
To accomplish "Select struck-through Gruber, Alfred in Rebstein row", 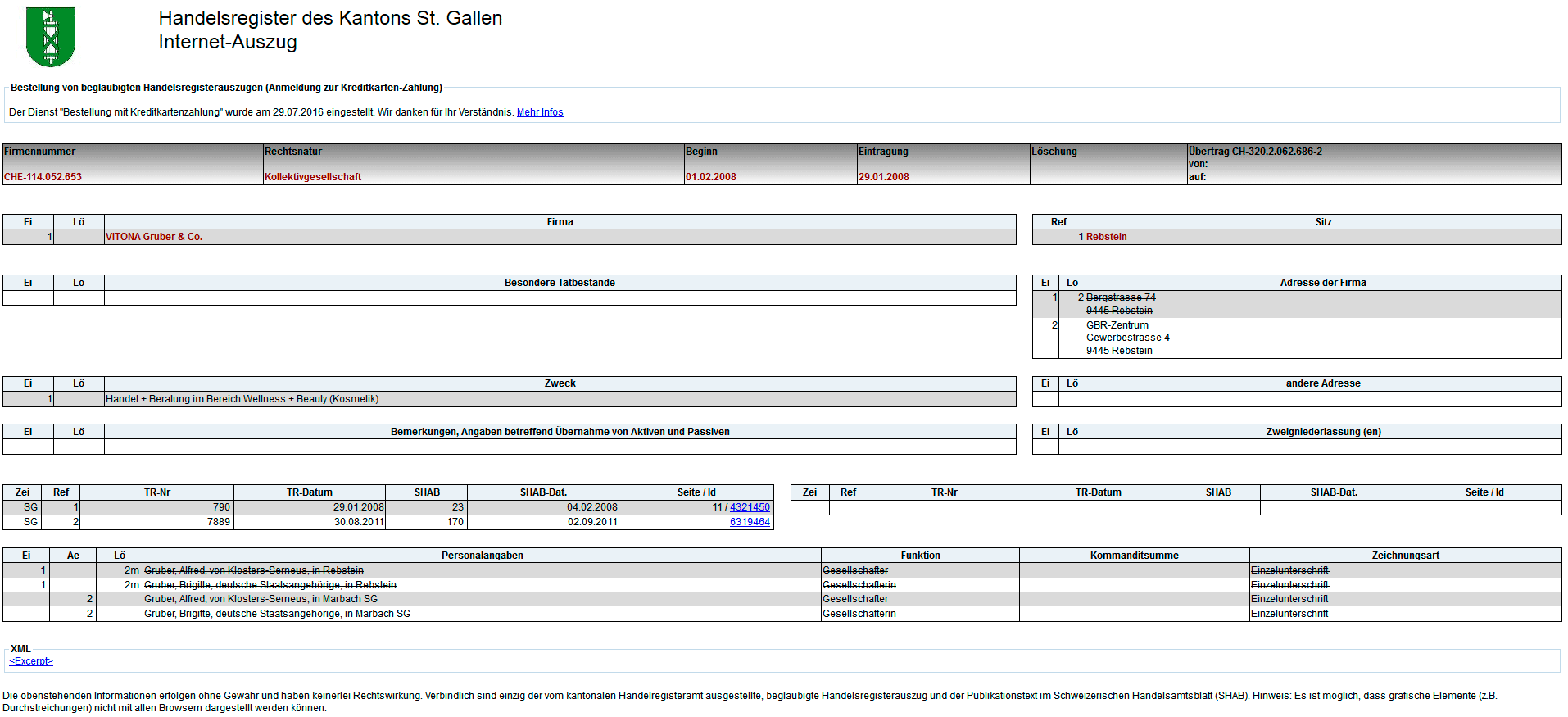I will [x=782, y=570].
